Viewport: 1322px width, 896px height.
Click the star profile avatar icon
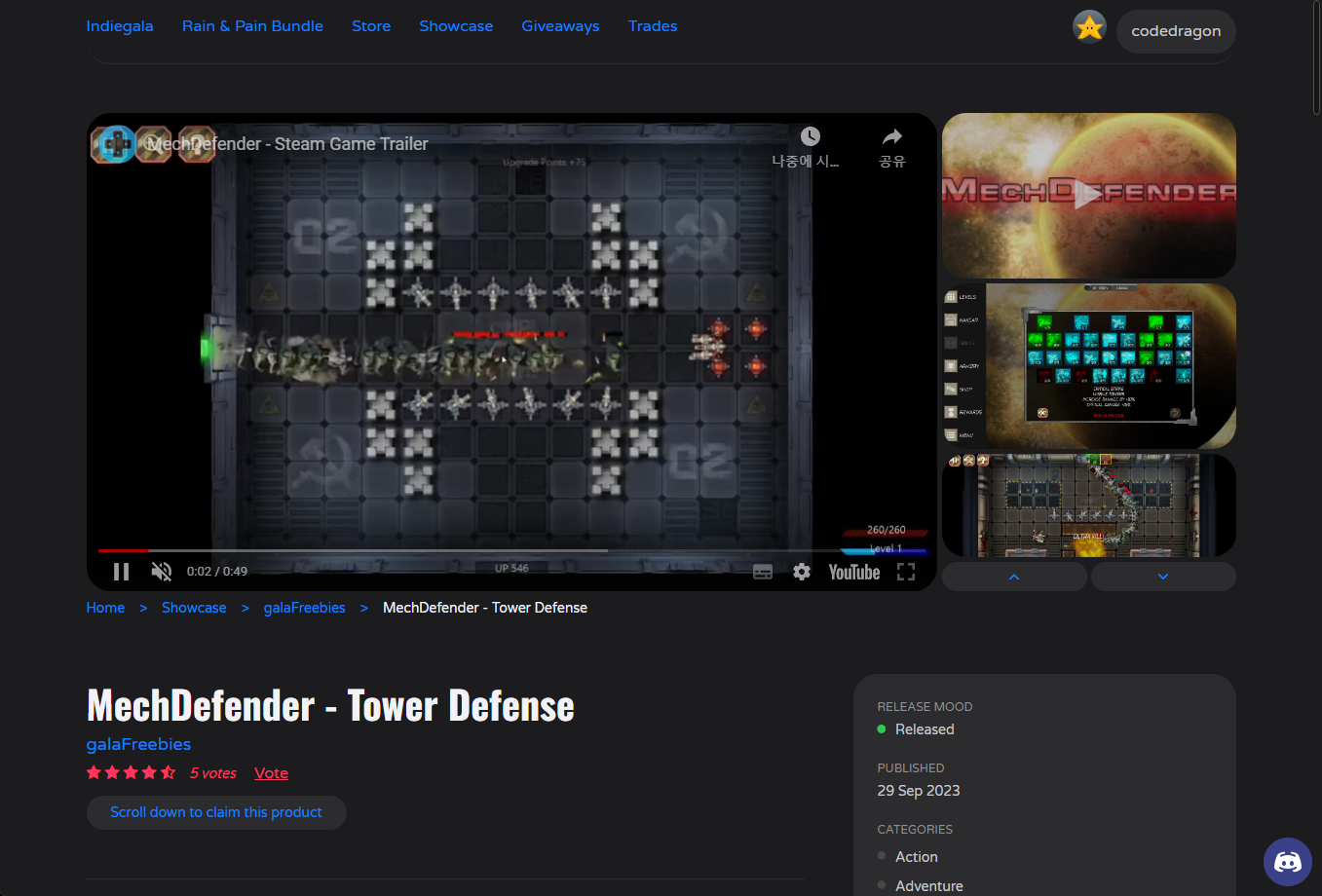click(1089, 27)
